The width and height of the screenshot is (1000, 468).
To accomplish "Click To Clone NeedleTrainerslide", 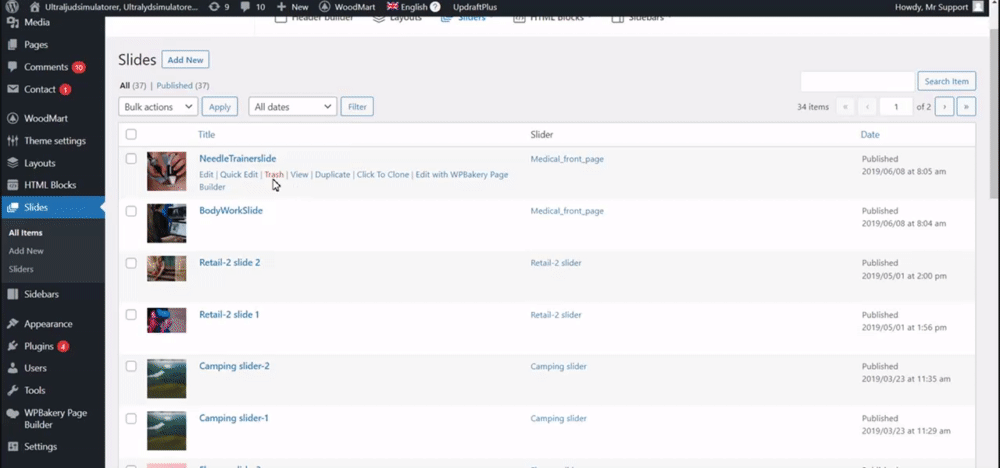I will (x=383, y=175).
